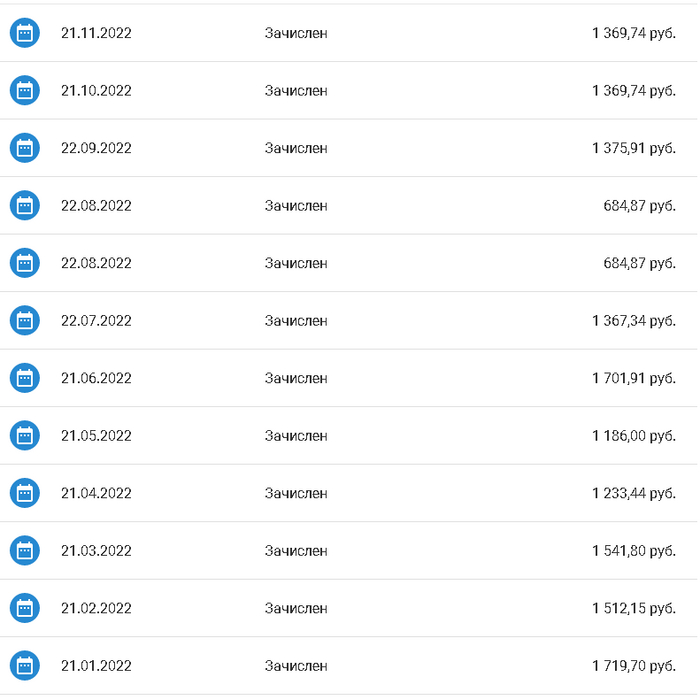Open the 21.11.2022 date entry
The width and height of the screenshot is (700, 700).
[96, 33]
